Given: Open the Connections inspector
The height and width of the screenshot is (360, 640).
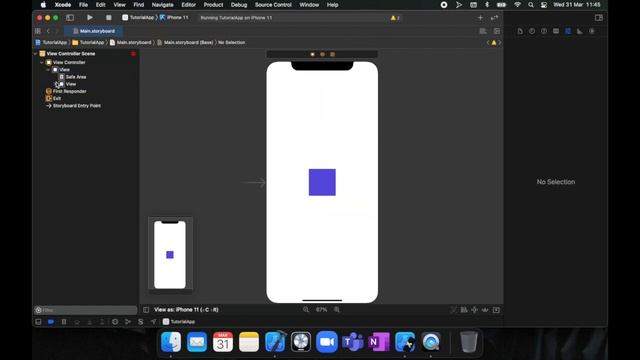Looking at the screenshot, I should pyautogui.click(x=592, y=31).
